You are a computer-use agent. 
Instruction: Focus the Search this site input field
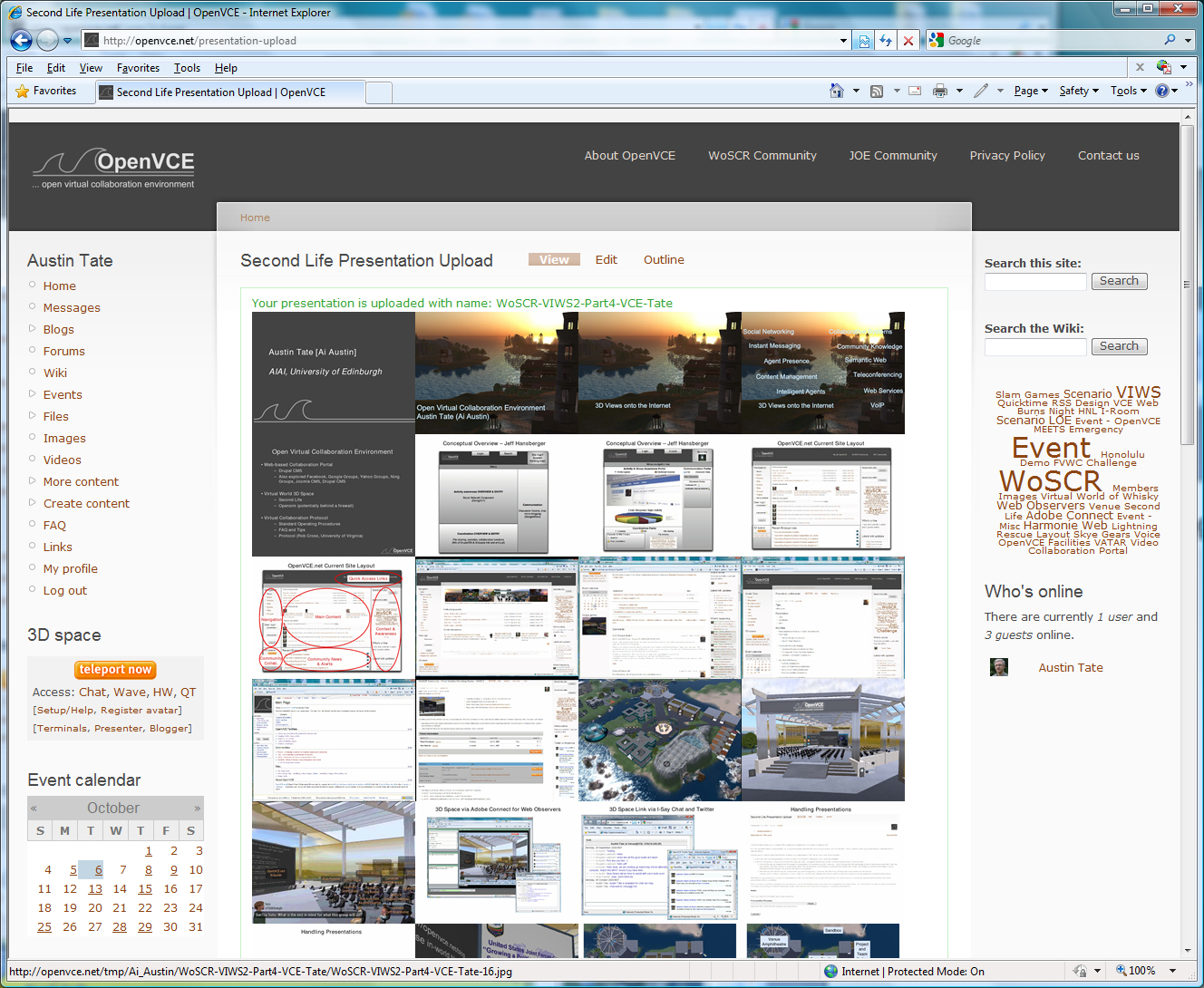(x=1035, y=282)
